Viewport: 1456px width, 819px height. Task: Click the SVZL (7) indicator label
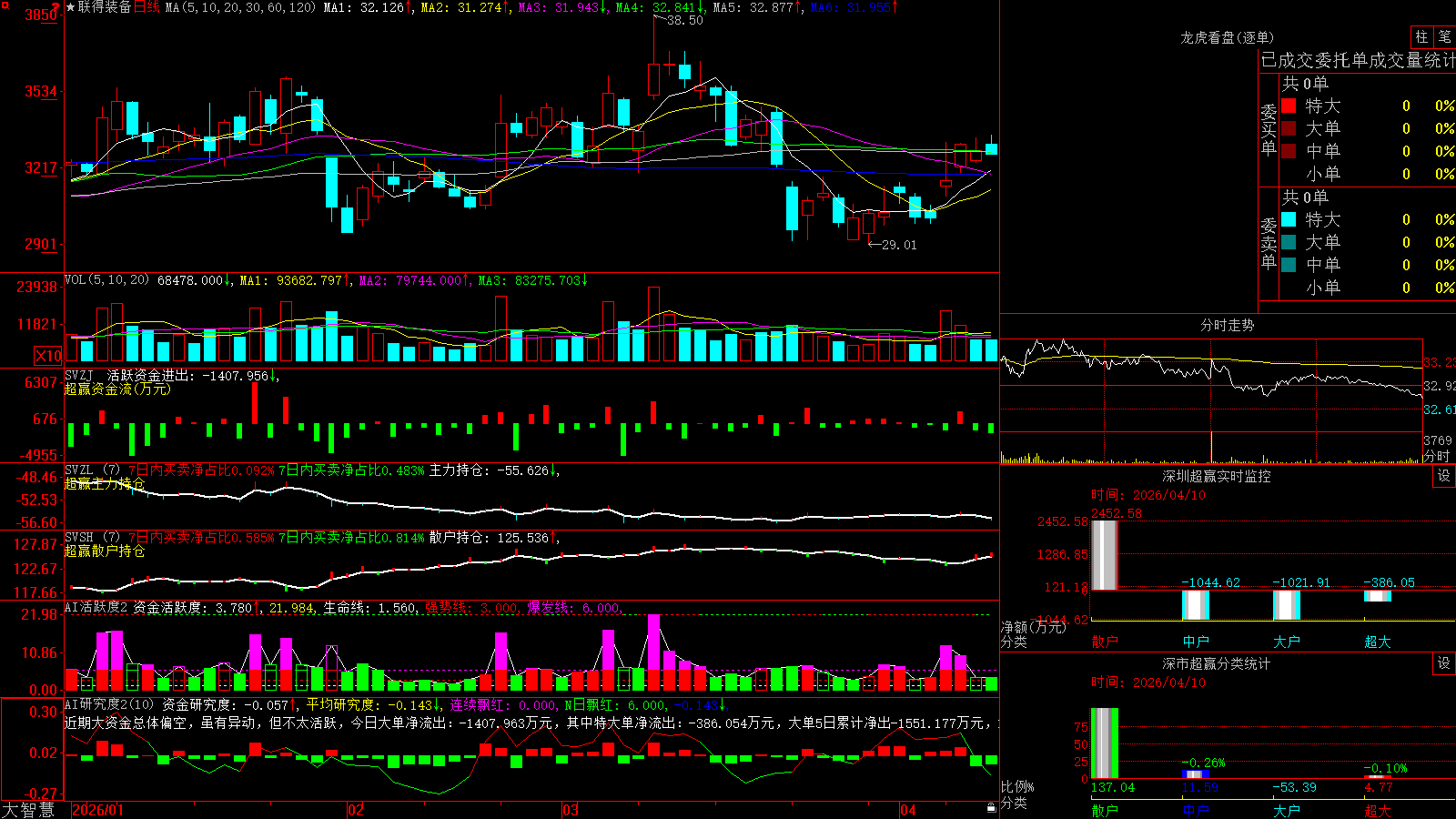pyautogui.click(x=93, y=470)
